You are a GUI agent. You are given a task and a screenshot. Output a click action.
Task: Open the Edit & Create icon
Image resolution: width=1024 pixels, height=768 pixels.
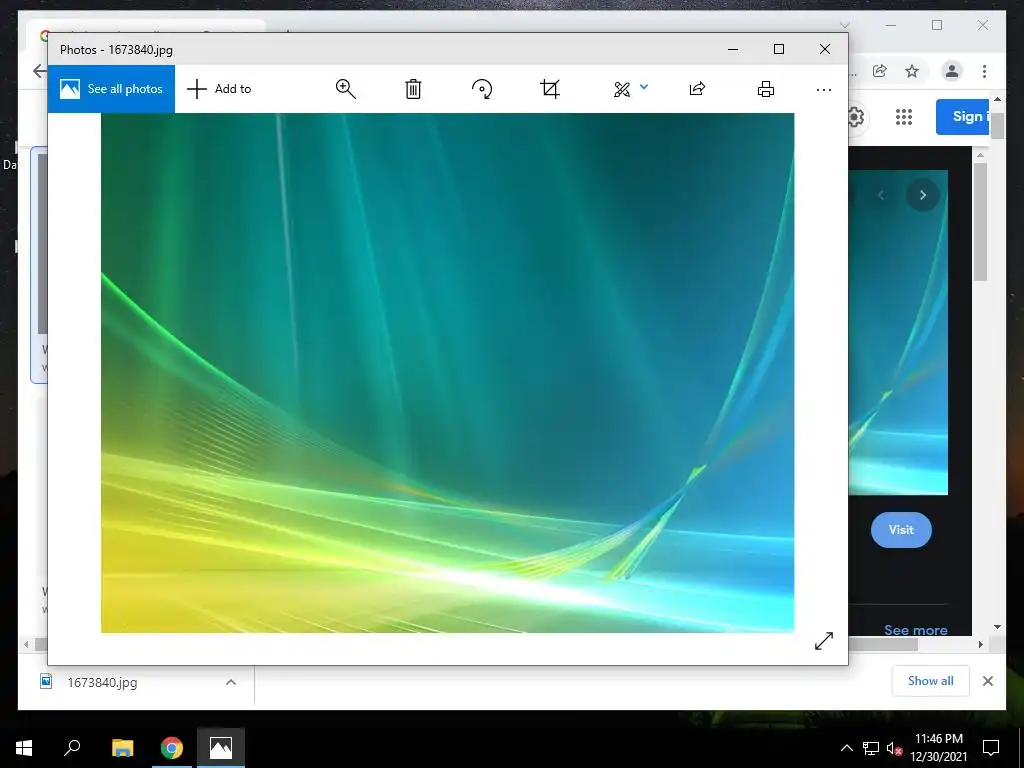[622, 89]
